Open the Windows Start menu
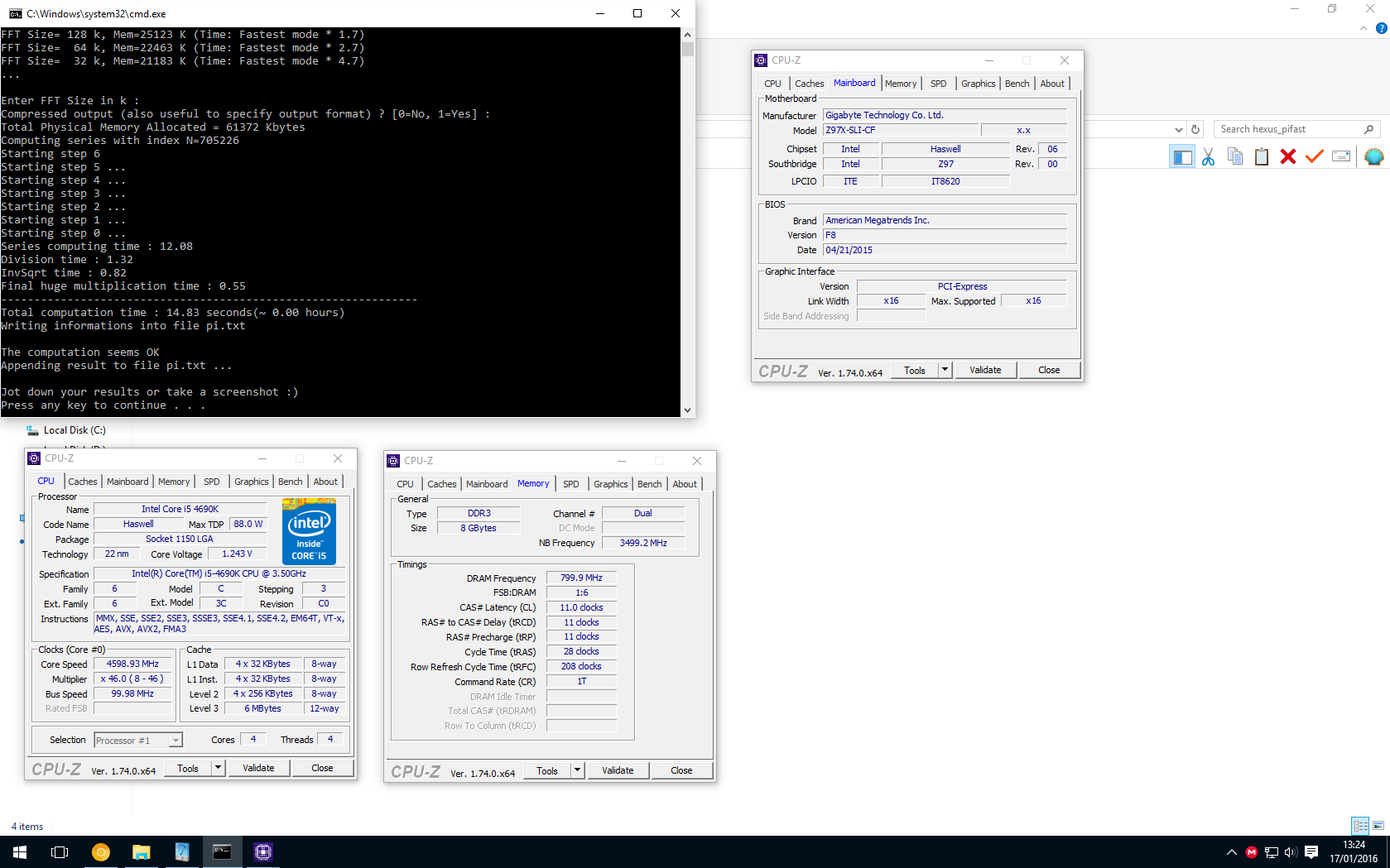The image size is (1390, 868). coord(20,851)
